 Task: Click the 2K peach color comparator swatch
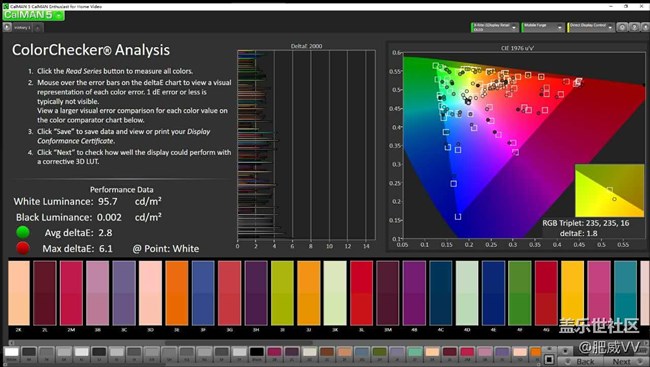(19, 293)
